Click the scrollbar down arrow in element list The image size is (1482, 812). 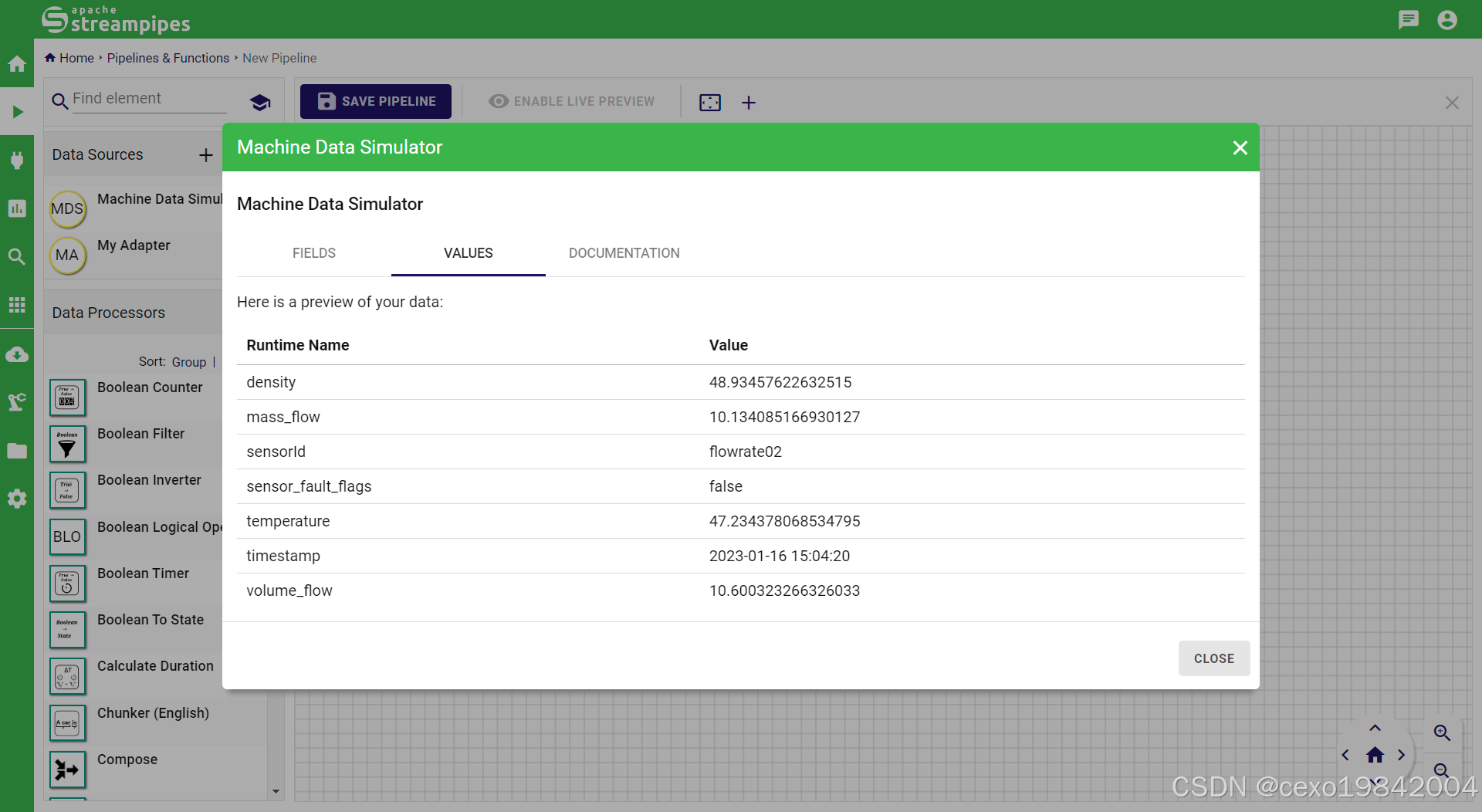pyautogui.click(x=276, y=792)
